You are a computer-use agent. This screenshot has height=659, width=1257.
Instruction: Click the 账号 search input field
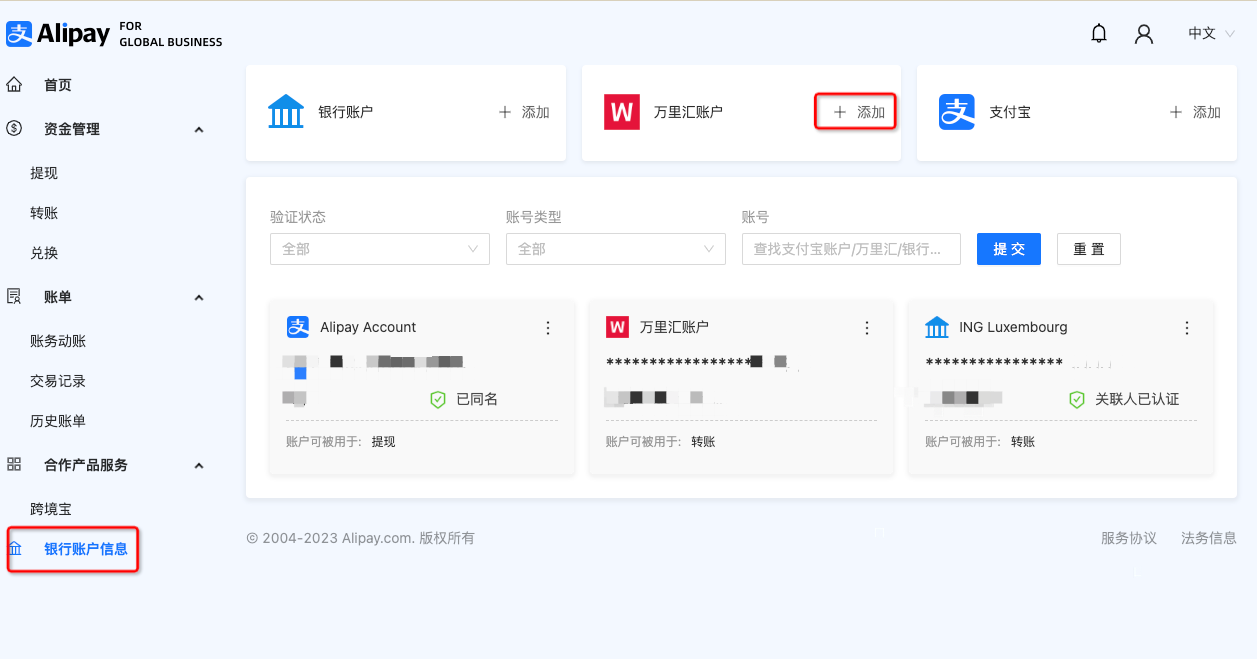[x=850, y=248]
